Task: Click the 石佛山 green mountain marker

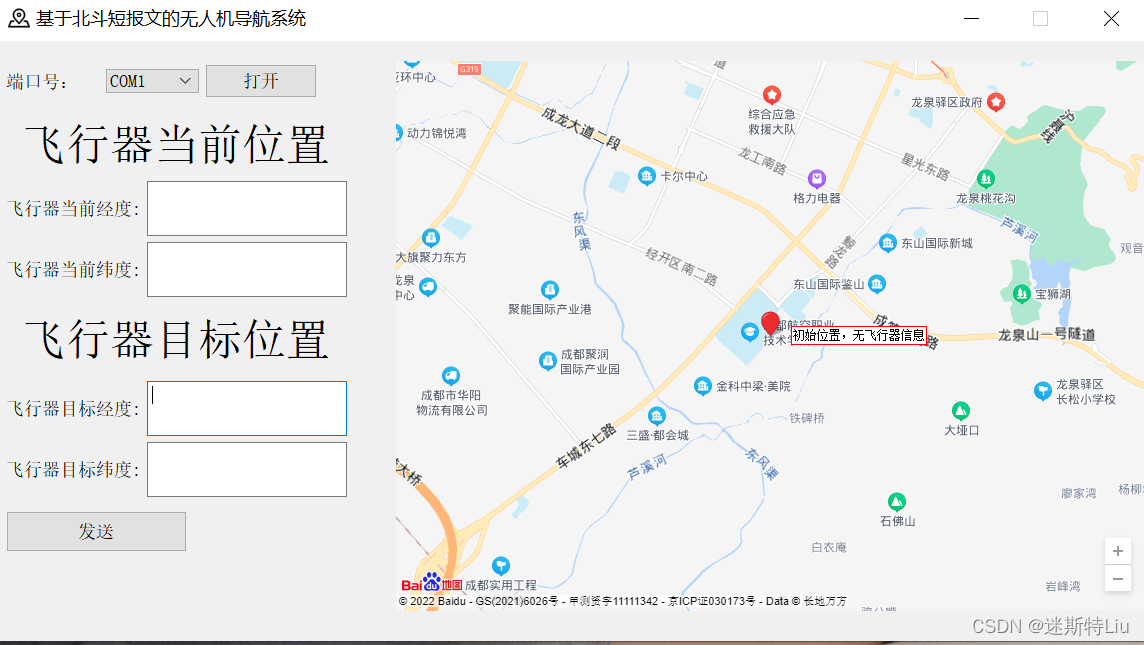Action: point(897,502)
